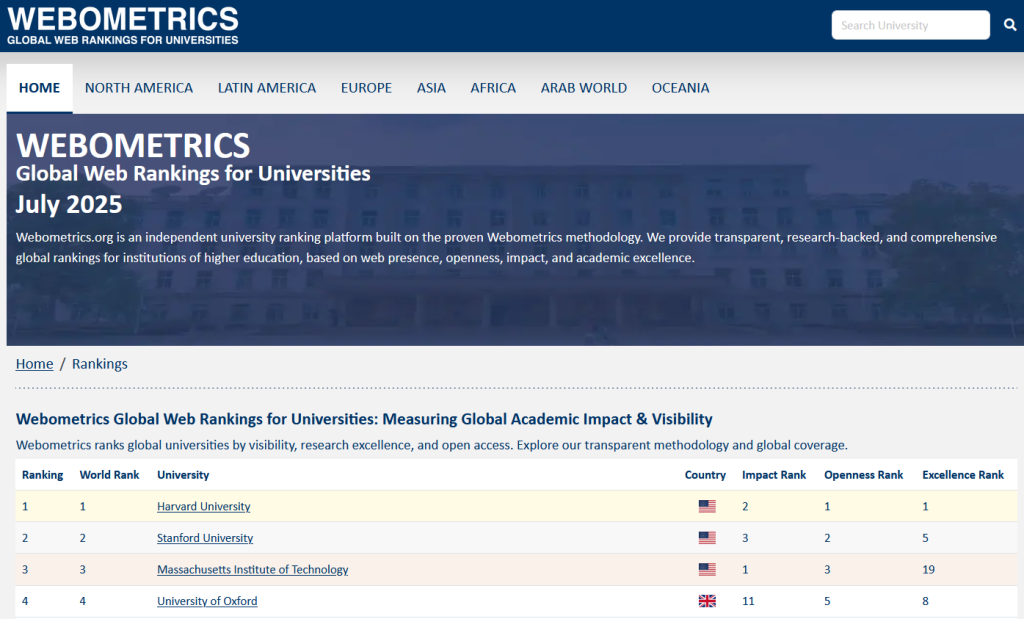1024x619 pixels.
Task: Click the search magnifier icon
Action: (x=1009, y=25)
